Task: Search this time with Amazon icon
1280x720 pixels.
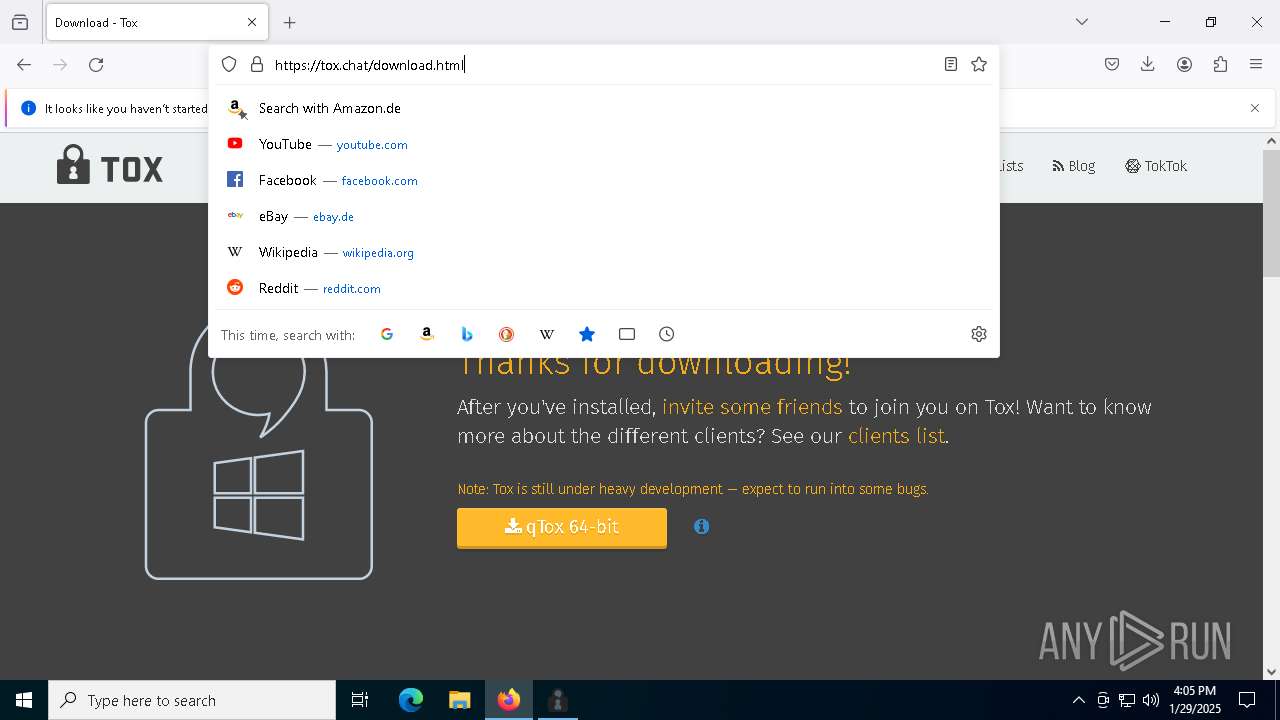Action: 427,334
